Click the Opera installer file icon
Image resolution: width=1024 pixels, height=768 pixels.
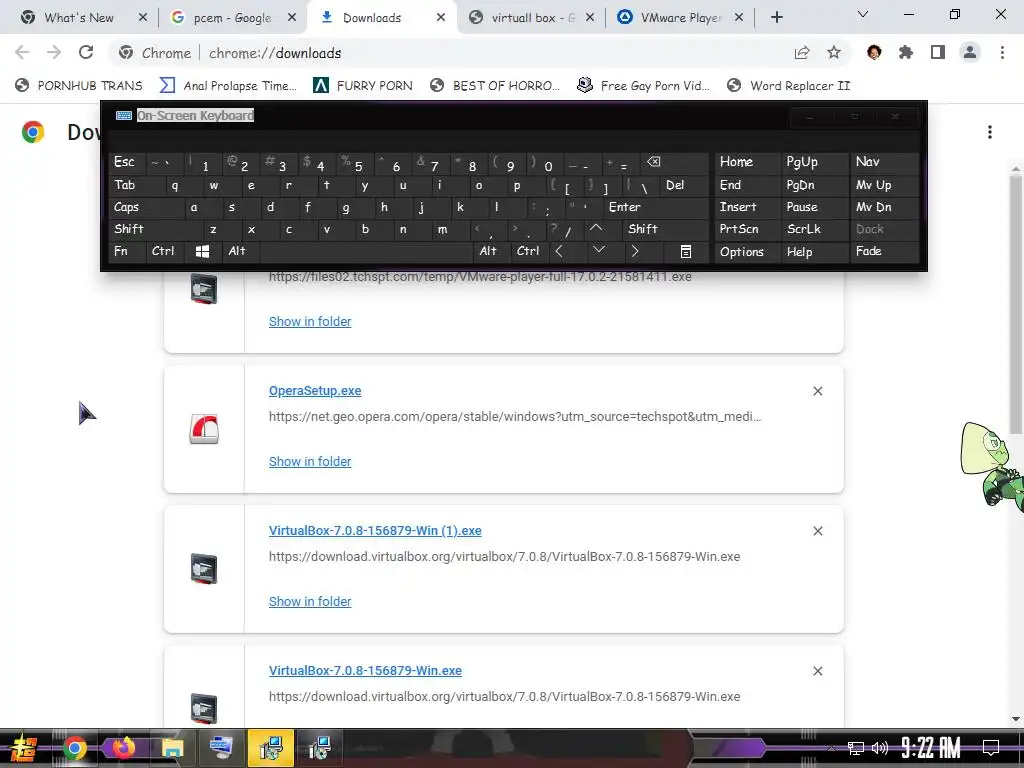pyautogui.click(x=204, y=429)
